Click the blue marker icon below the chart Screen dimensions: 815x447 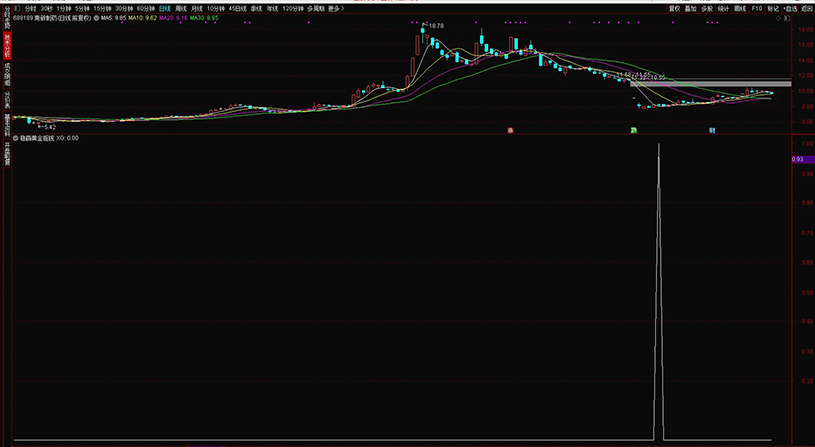click(712, 130)
